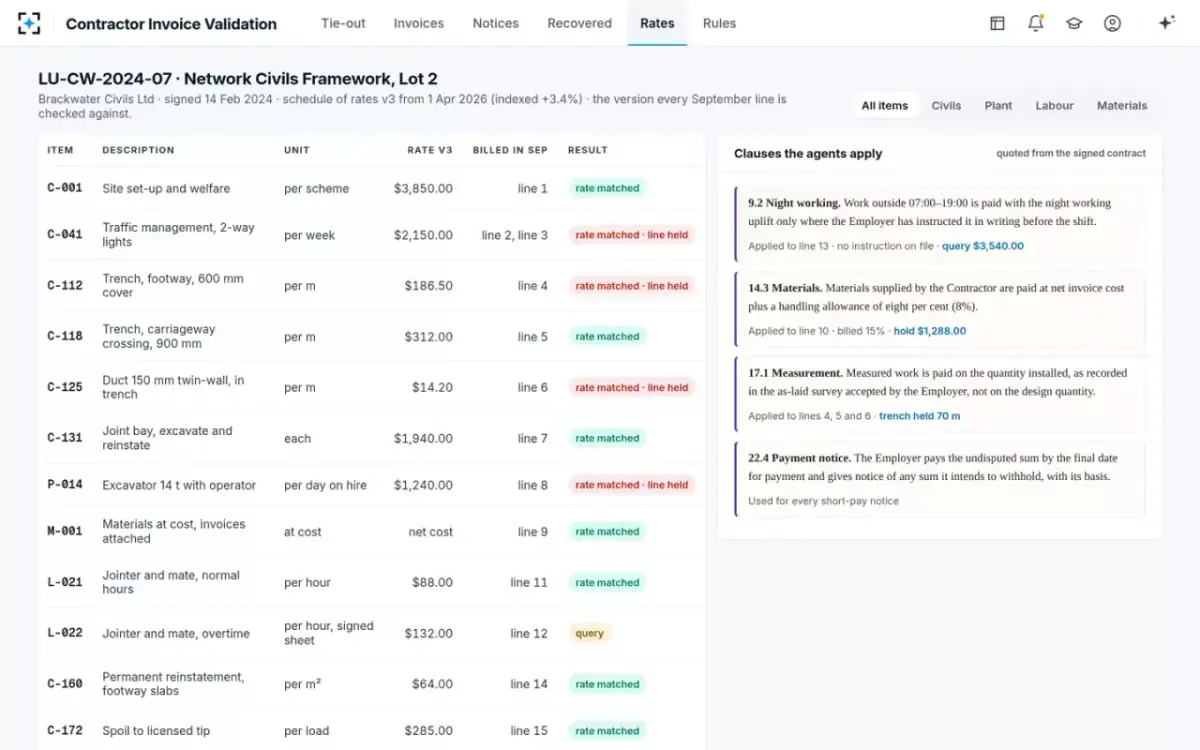Open the layout panel icon
1200x750 pixels.
click(x=997, y=23)
